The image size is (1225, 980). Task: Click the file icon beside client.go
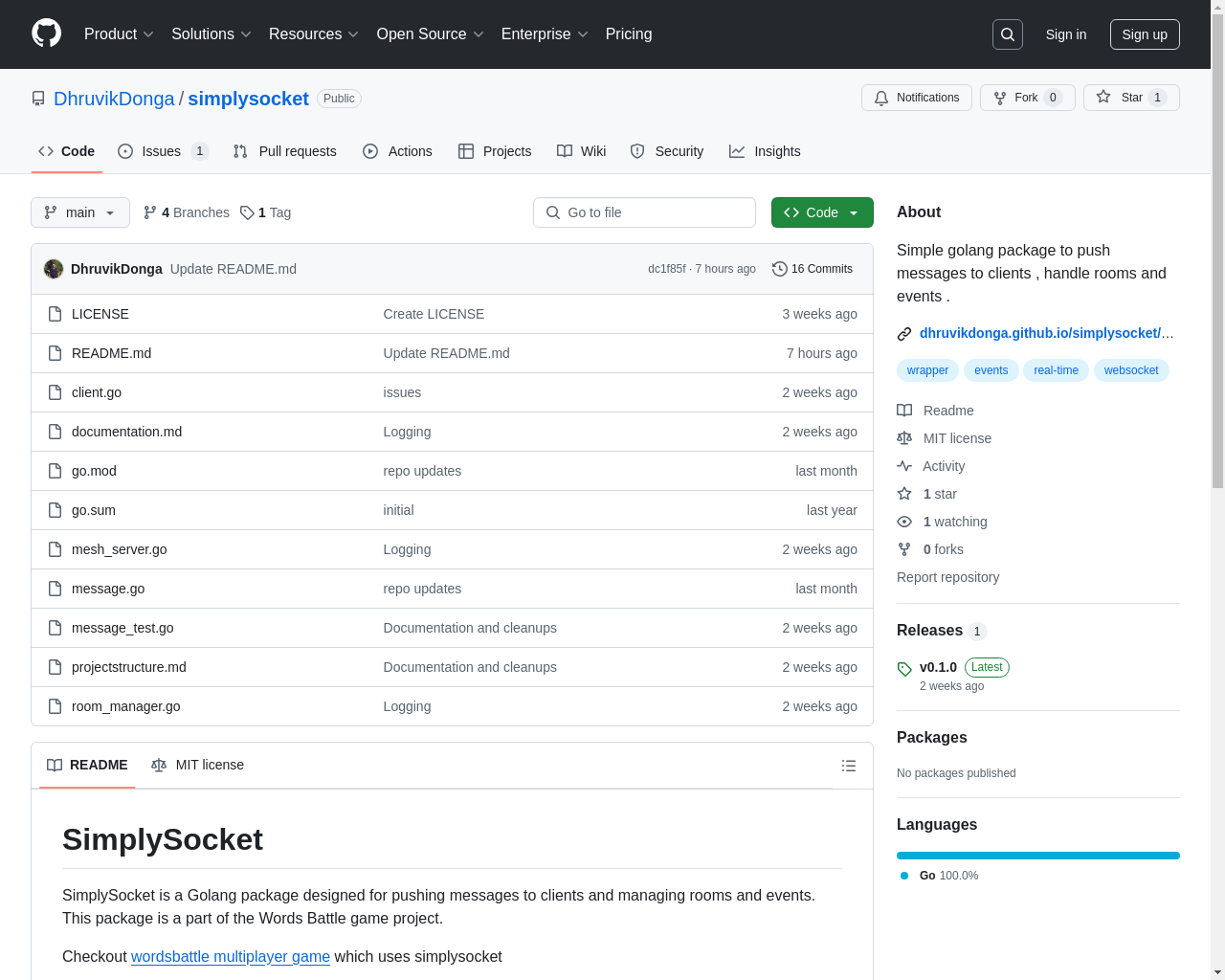tap(56, 392)
